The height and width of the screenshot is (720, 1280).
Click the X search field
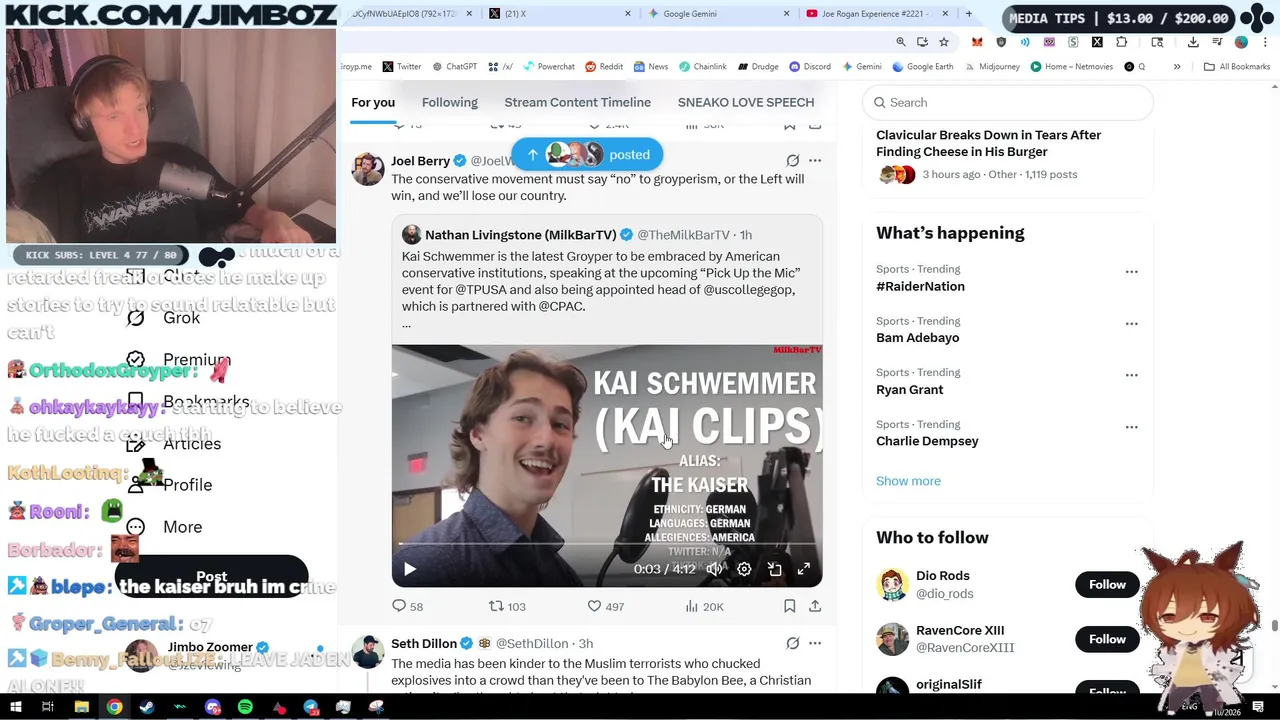[1008, 102]
